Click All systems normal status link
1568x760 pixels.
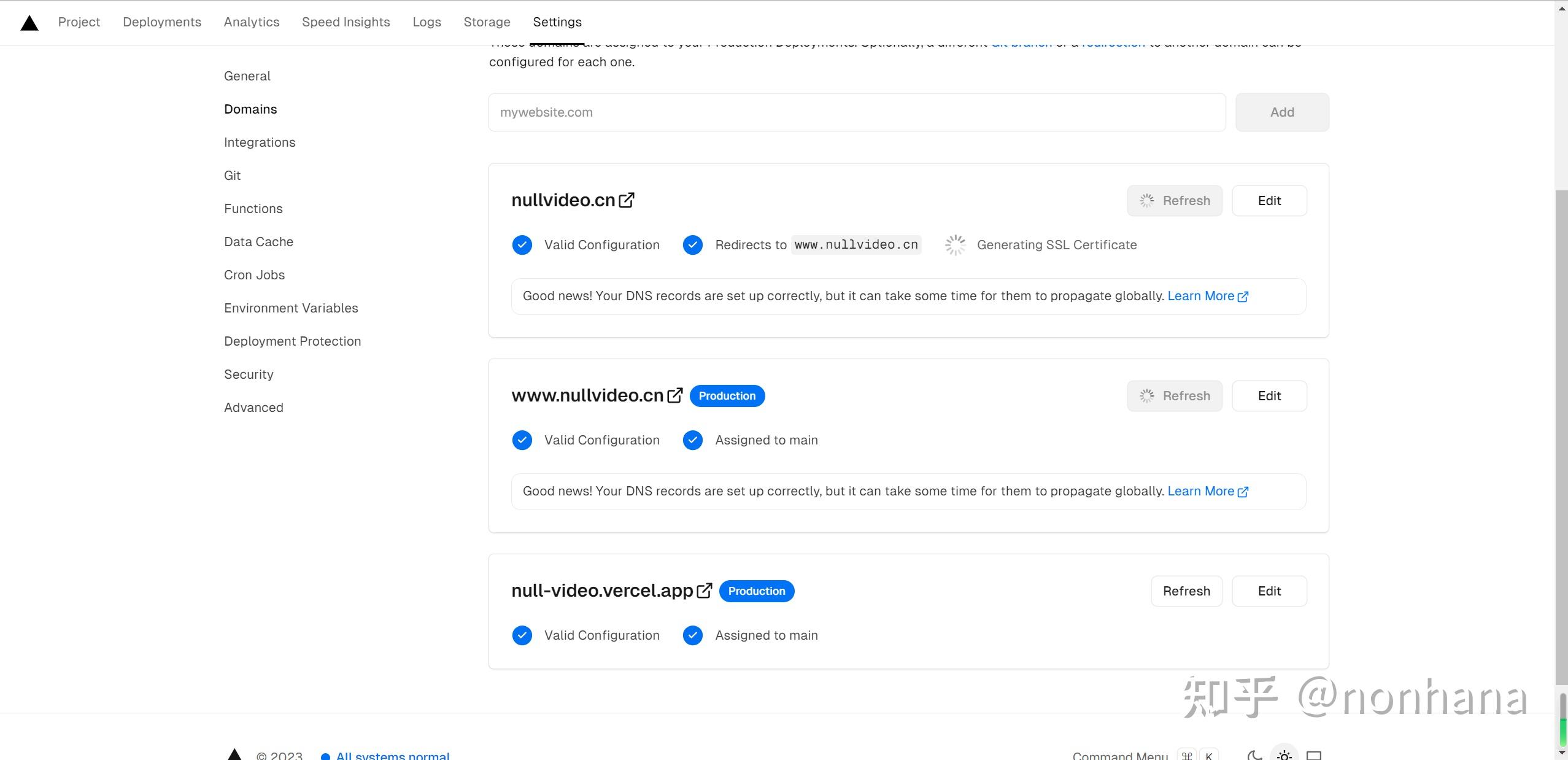tap(392, 755)
